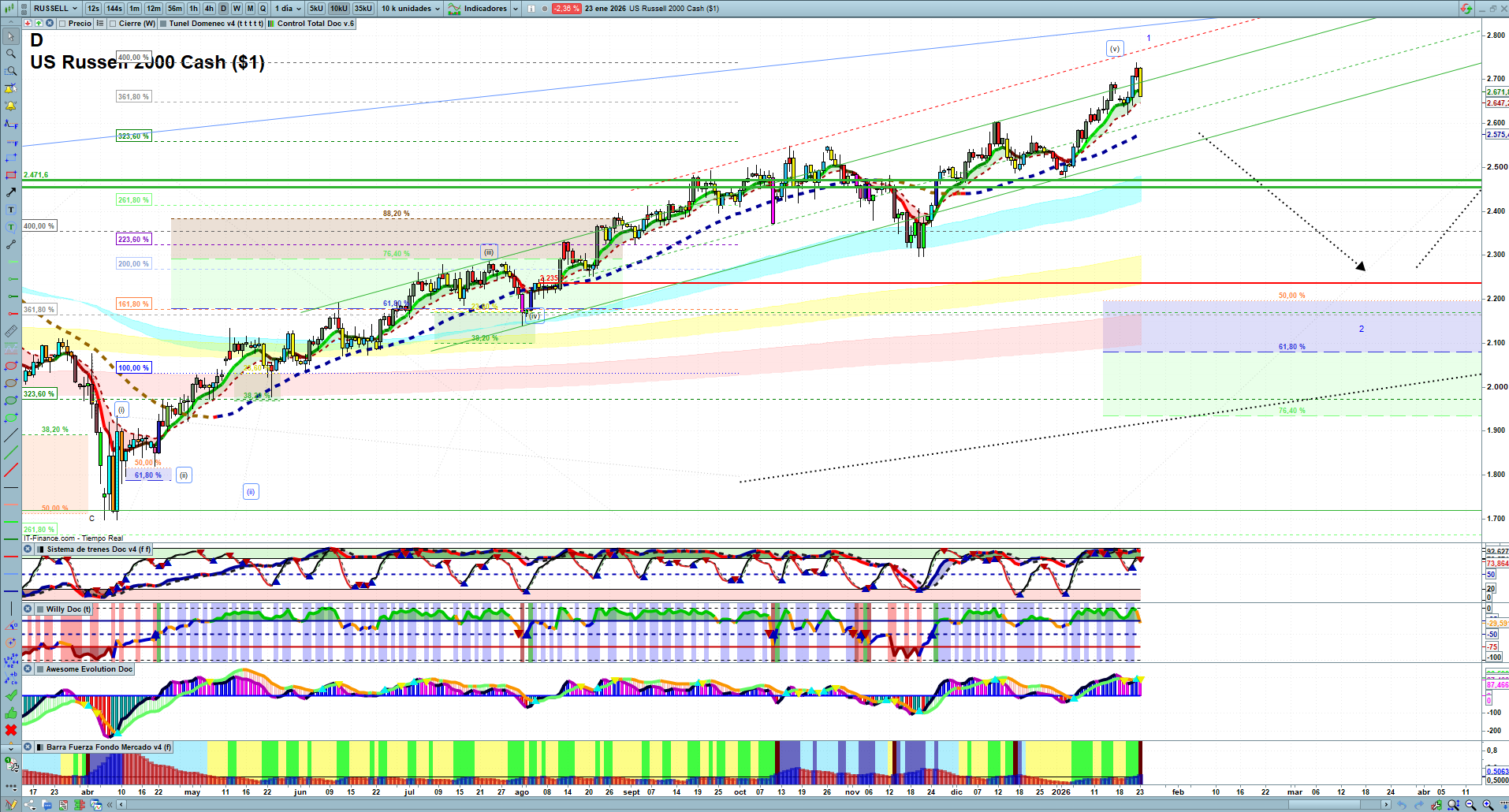Viewport: 1509px width, 812px height.
Task: Select the ruler measurement tool
Action: [x=11, y=331]
